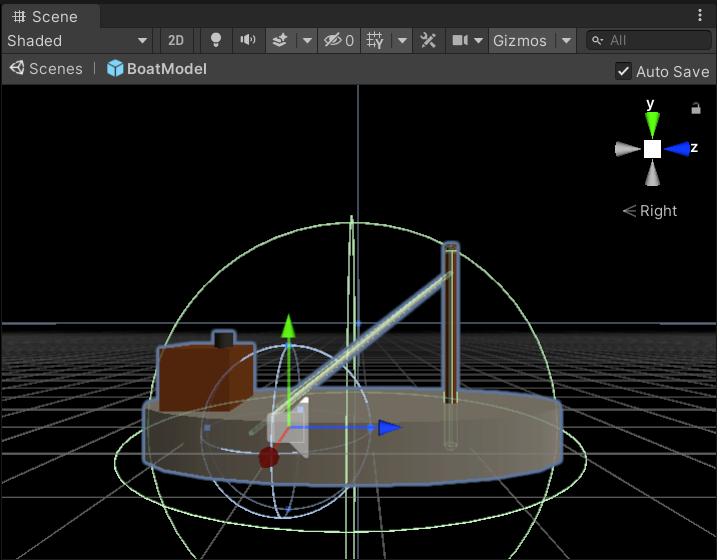This screenshot has width=717, height=560.
Task: Toggle the 2D view mode
Action: click(x=176, y=41)
